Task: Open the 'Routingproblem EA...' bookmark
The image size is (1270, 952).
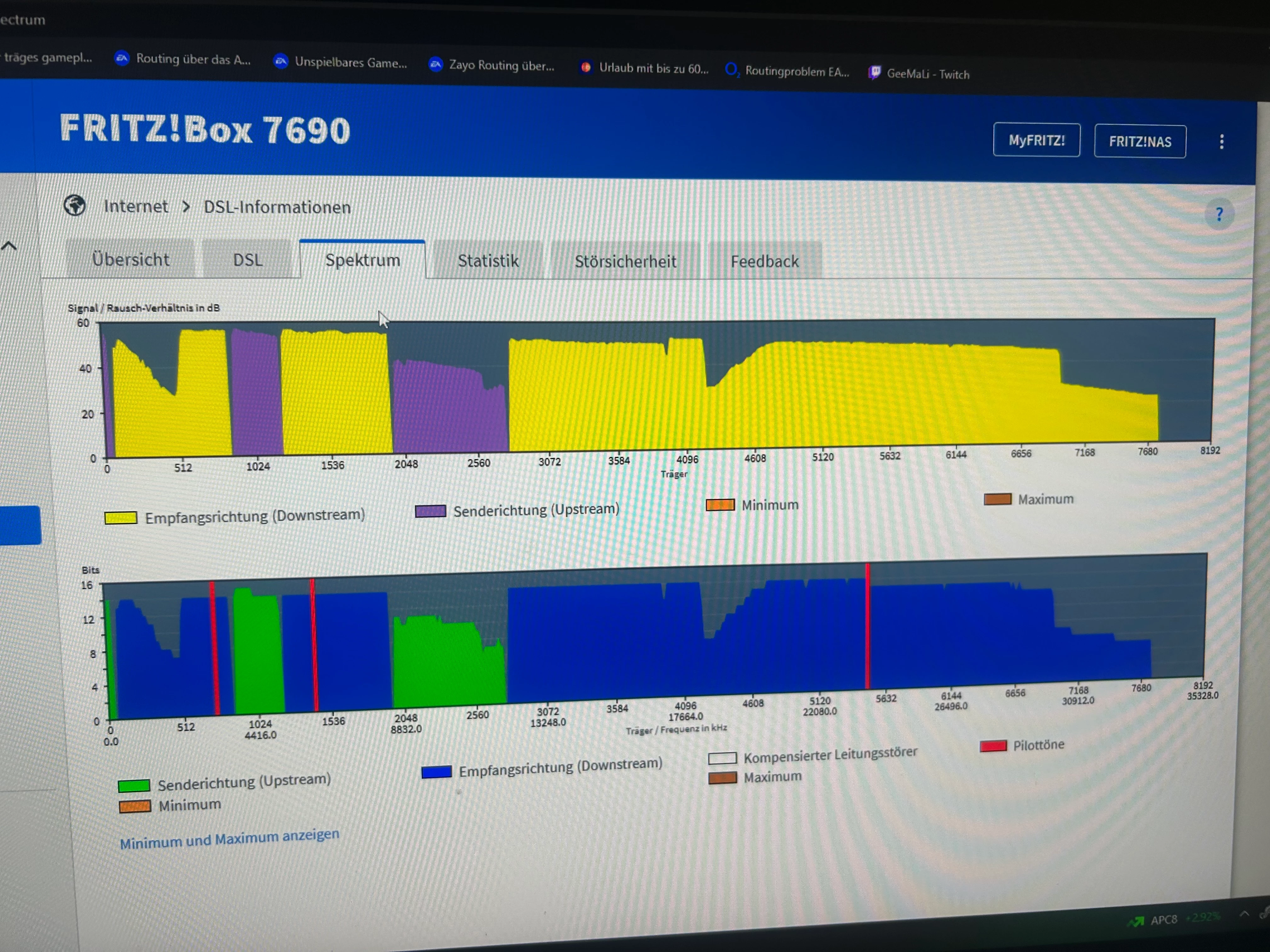Action: (x=787, y=71)
